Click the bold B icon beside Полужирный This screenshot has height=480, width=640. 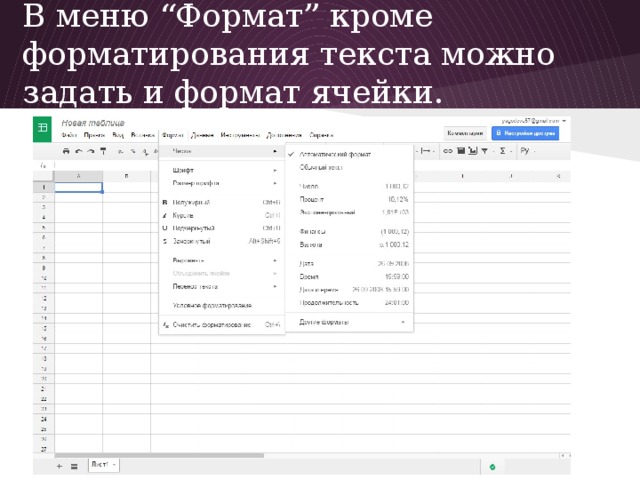[x=164, y=202]
